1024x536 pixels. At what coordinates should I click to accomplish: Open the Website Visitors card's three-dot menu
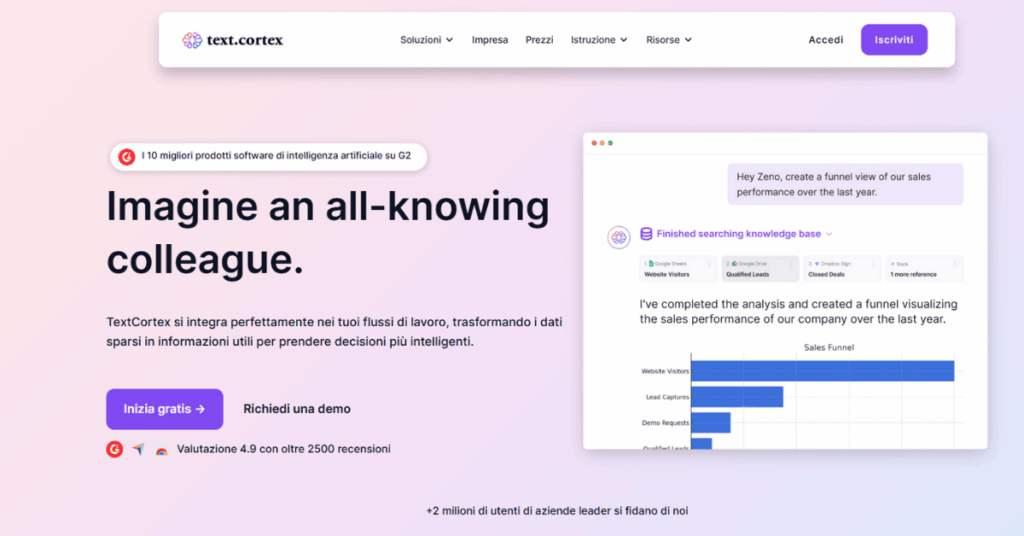(x=711, y=265)
